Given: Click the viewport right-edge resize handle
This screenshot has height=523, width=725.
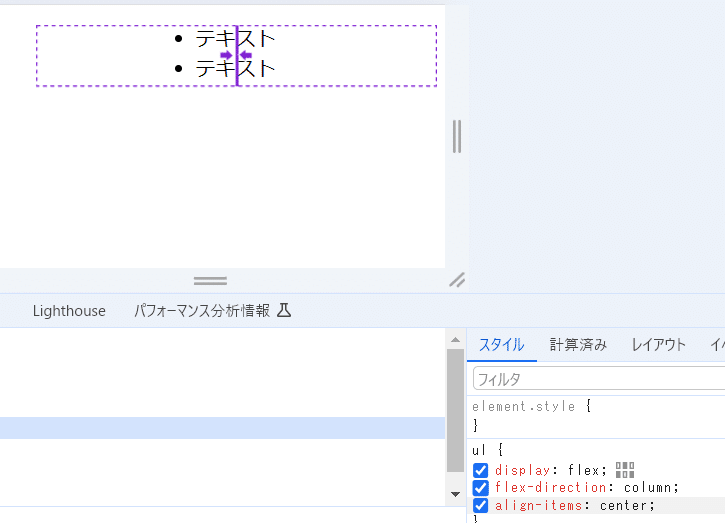Looking at the screenshot, I should pyautogui.click(x=457, y=136).
